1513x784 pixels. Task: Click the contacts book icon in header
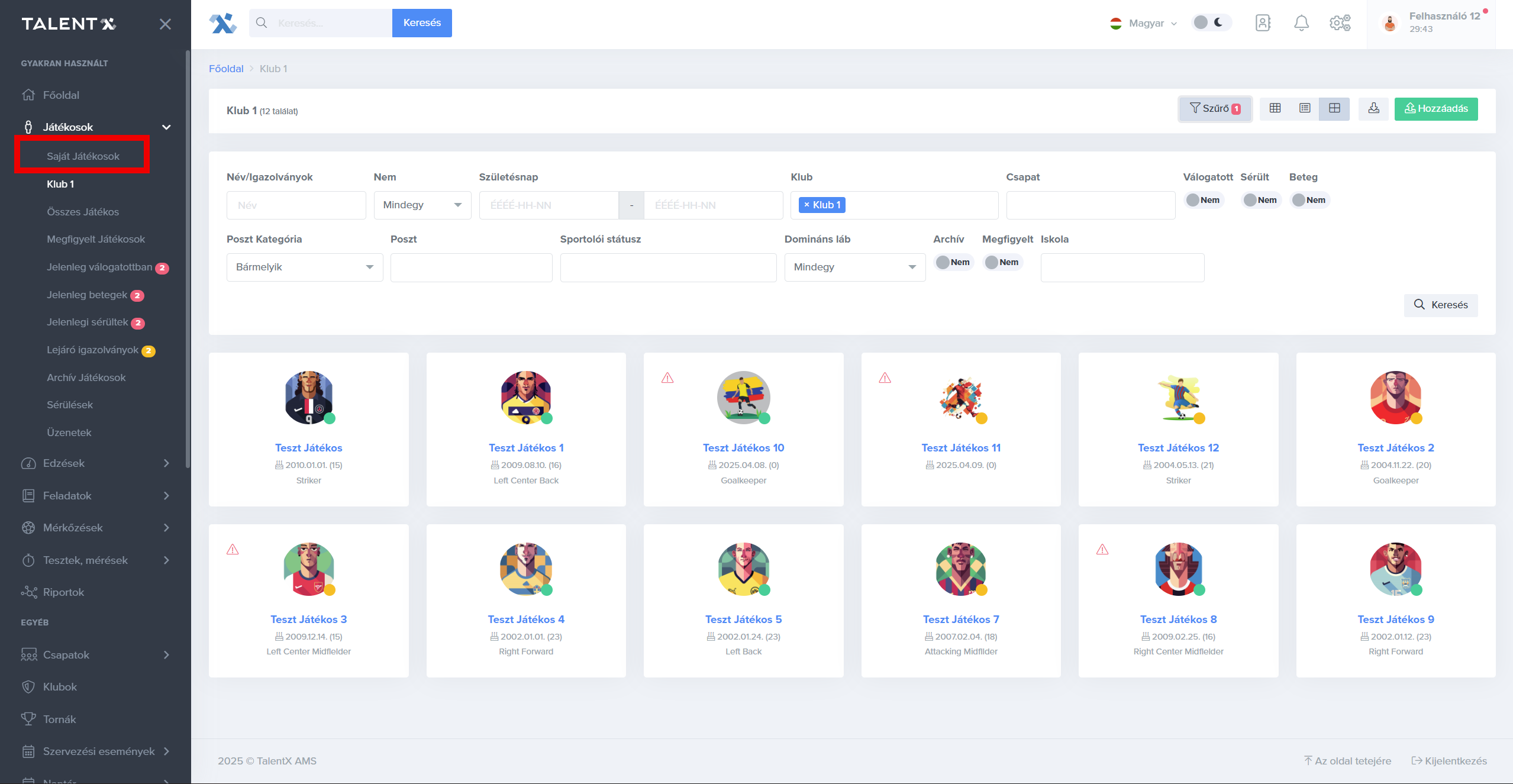[1263, 23]
